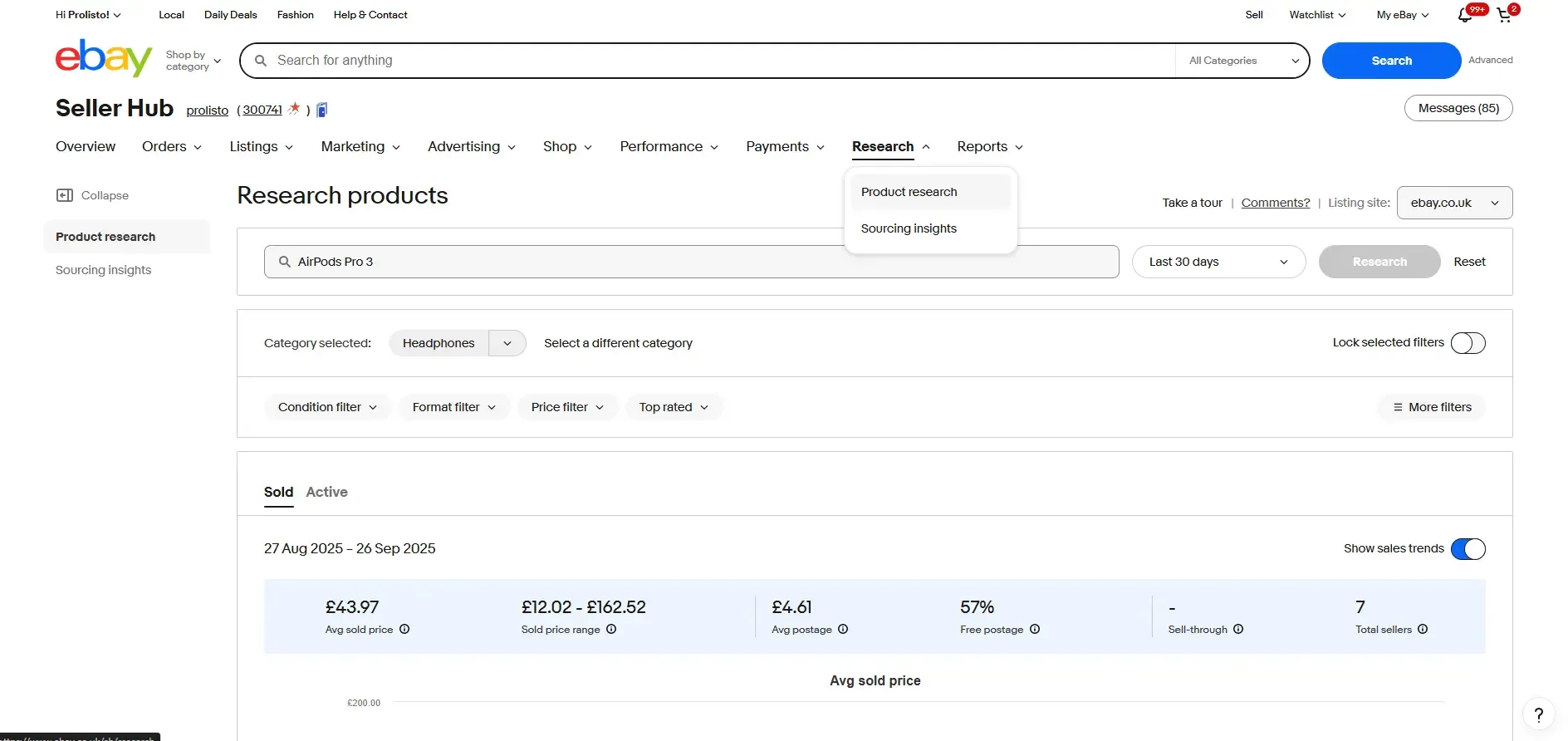Open Messages (85) button
This screenshot has width=1568, height=741.
coord(1458,108)
